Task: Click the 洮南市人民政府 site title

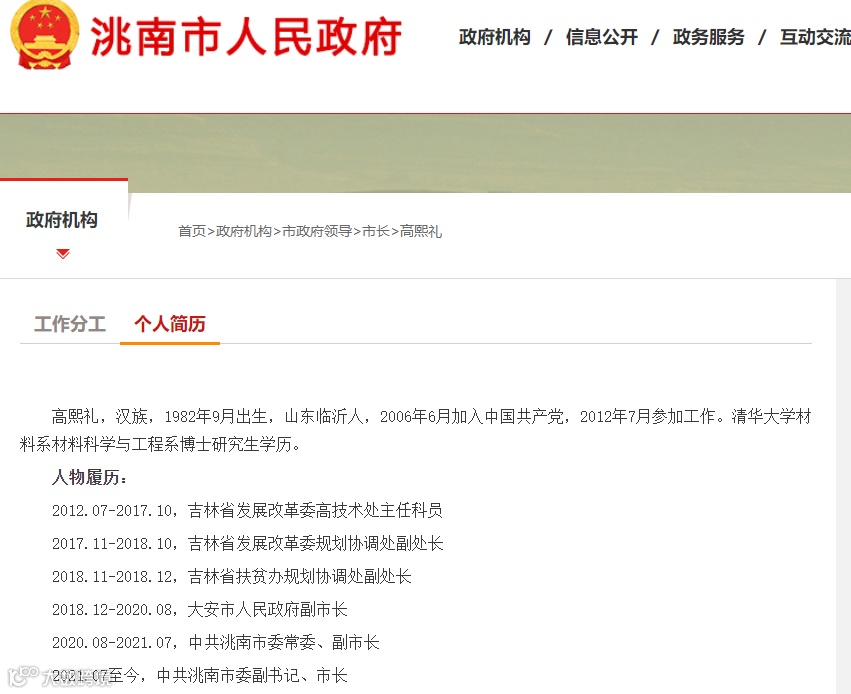Action: [246, 37]
